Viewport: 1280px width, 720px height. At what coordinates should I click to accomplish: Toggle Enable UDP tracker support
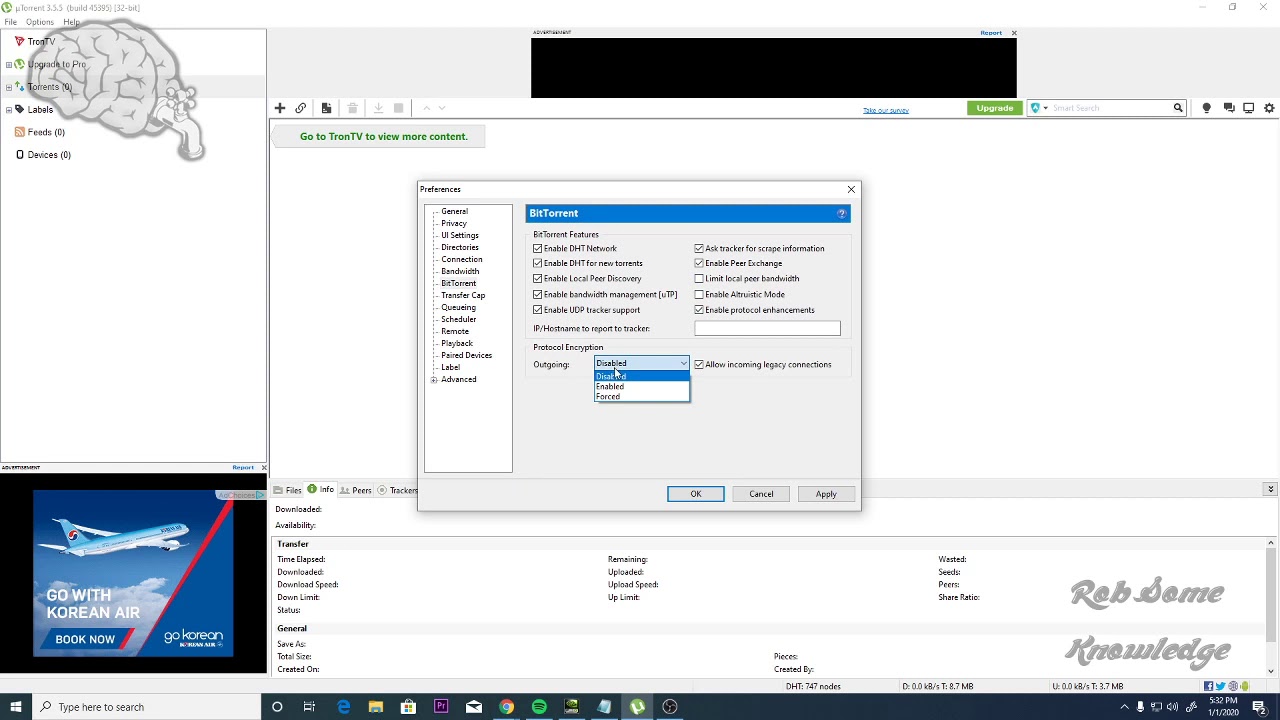[538, 310]
